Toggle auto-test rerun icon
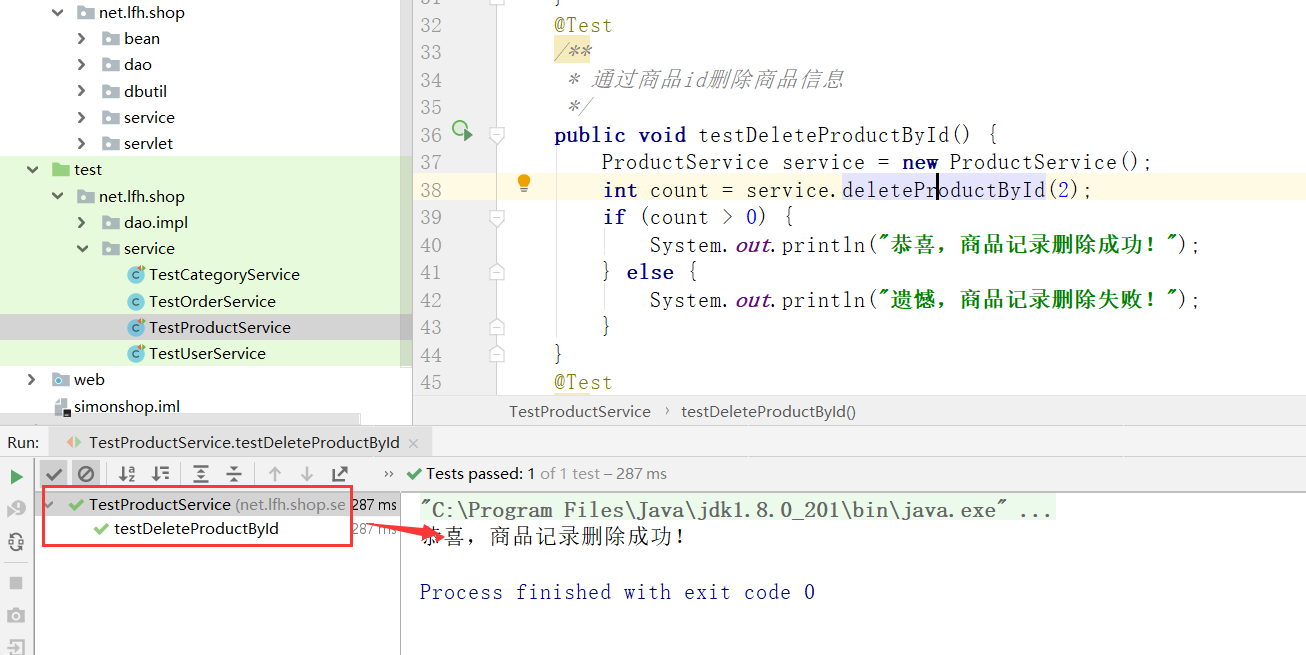Image resolution: width=1306 pixels, height=655 pixels. [x=16, y=541]
